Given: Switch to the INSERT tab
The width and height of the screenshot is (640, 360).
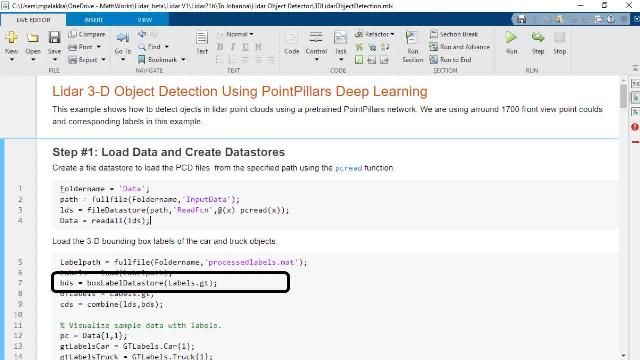Looking at the screenshot, I should 93,20.
